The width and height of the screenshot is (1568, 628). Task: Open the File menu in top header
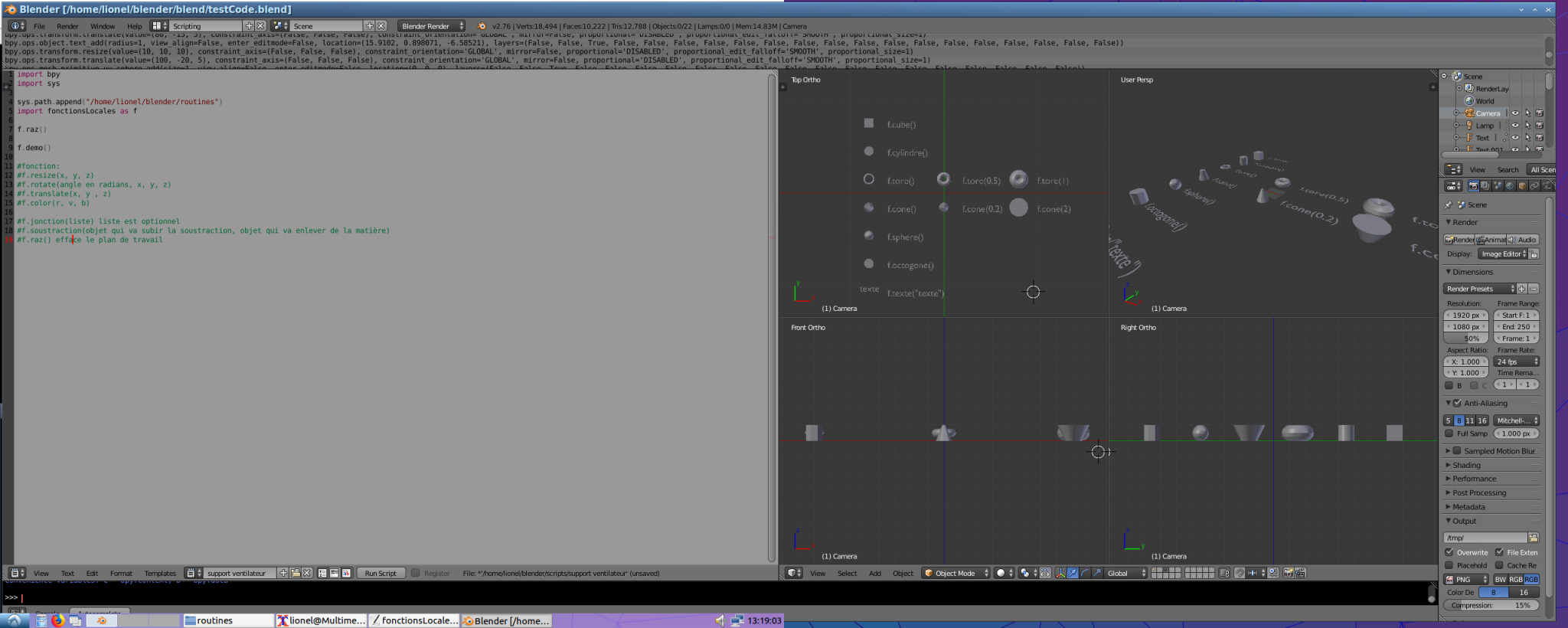[x=39, y=26]
